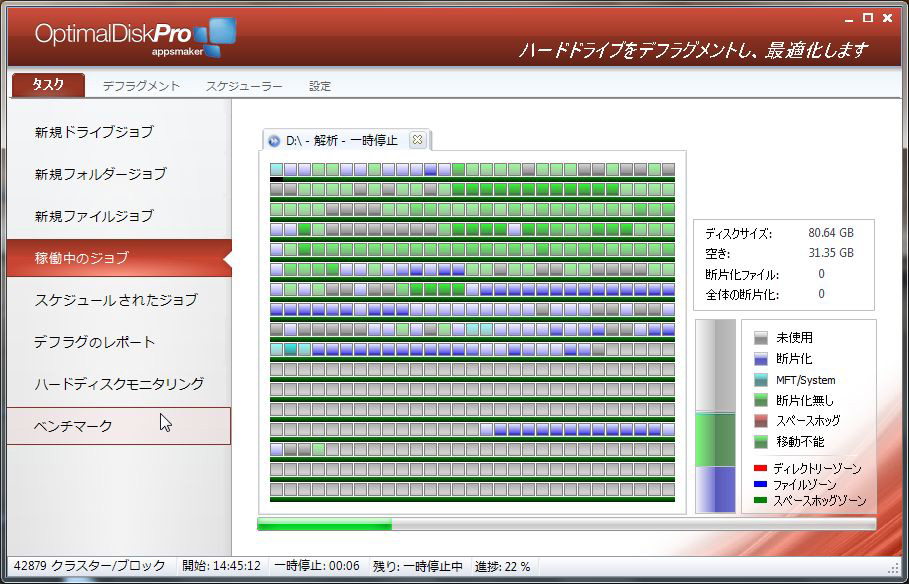Maximize the OptimalDisk Pro window

(868, 18)
